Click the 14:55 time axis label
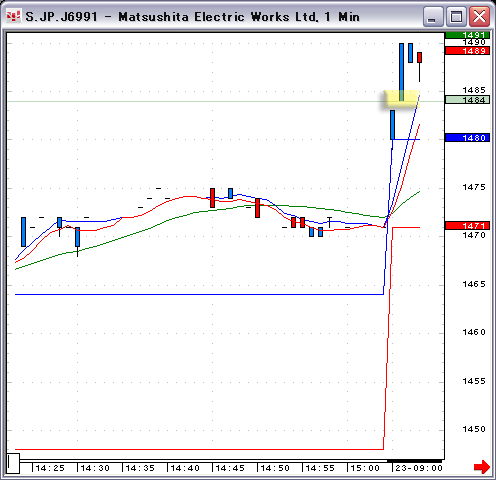Screen dimensions: 496x480 [320, 468]
